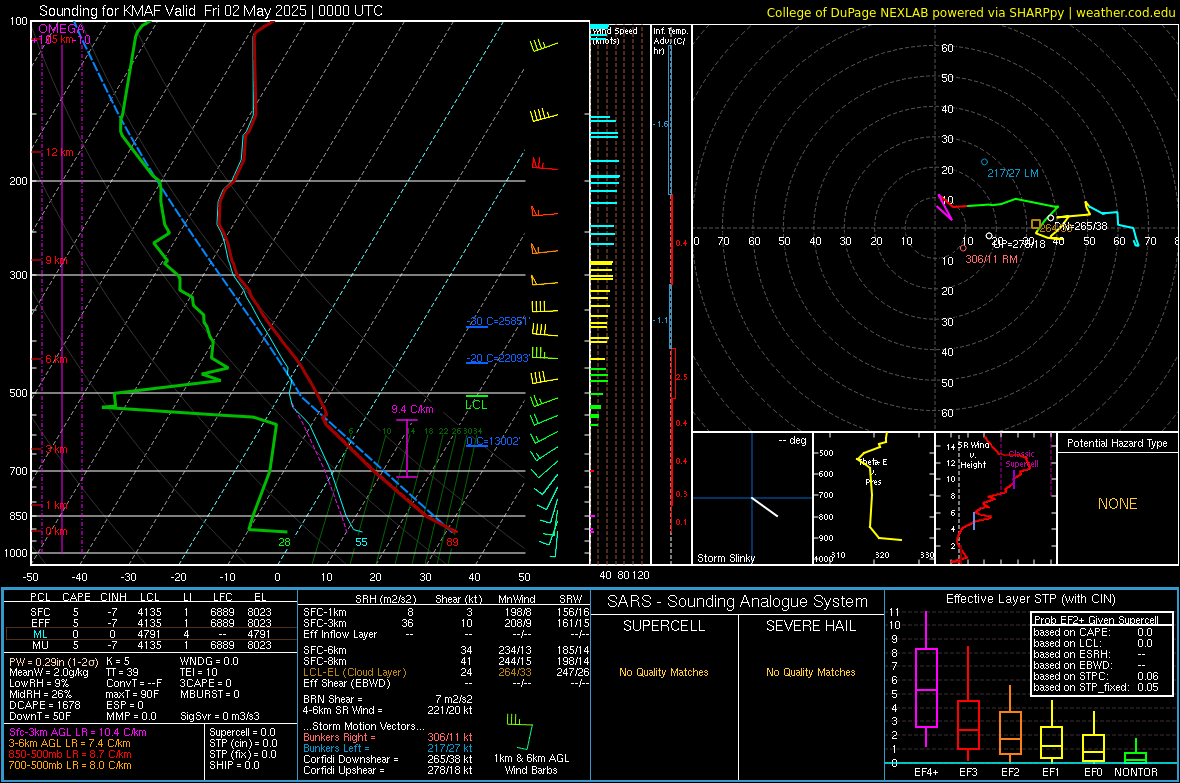The width and height of the screenshot is (1180, 783).
Task: Click the '6 km' height marker
Action: pos(56,359)
